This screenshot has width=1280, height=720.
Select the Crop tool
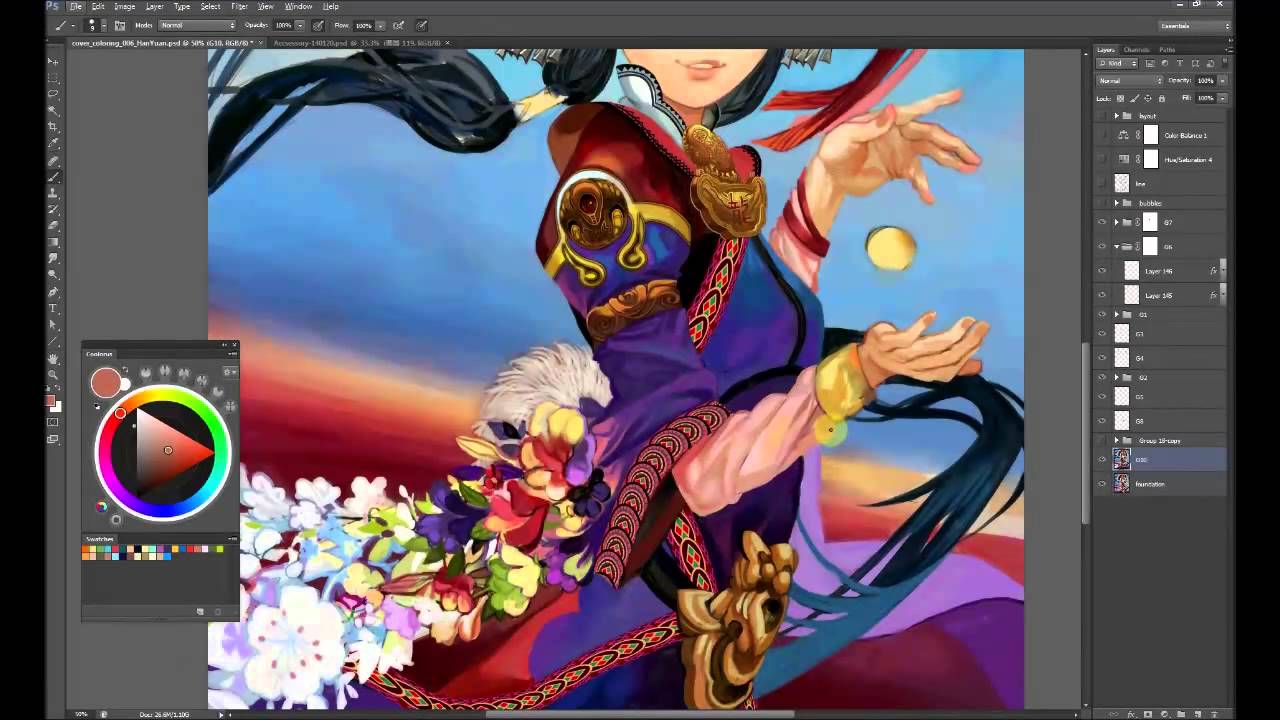click(x=53, y=127)
